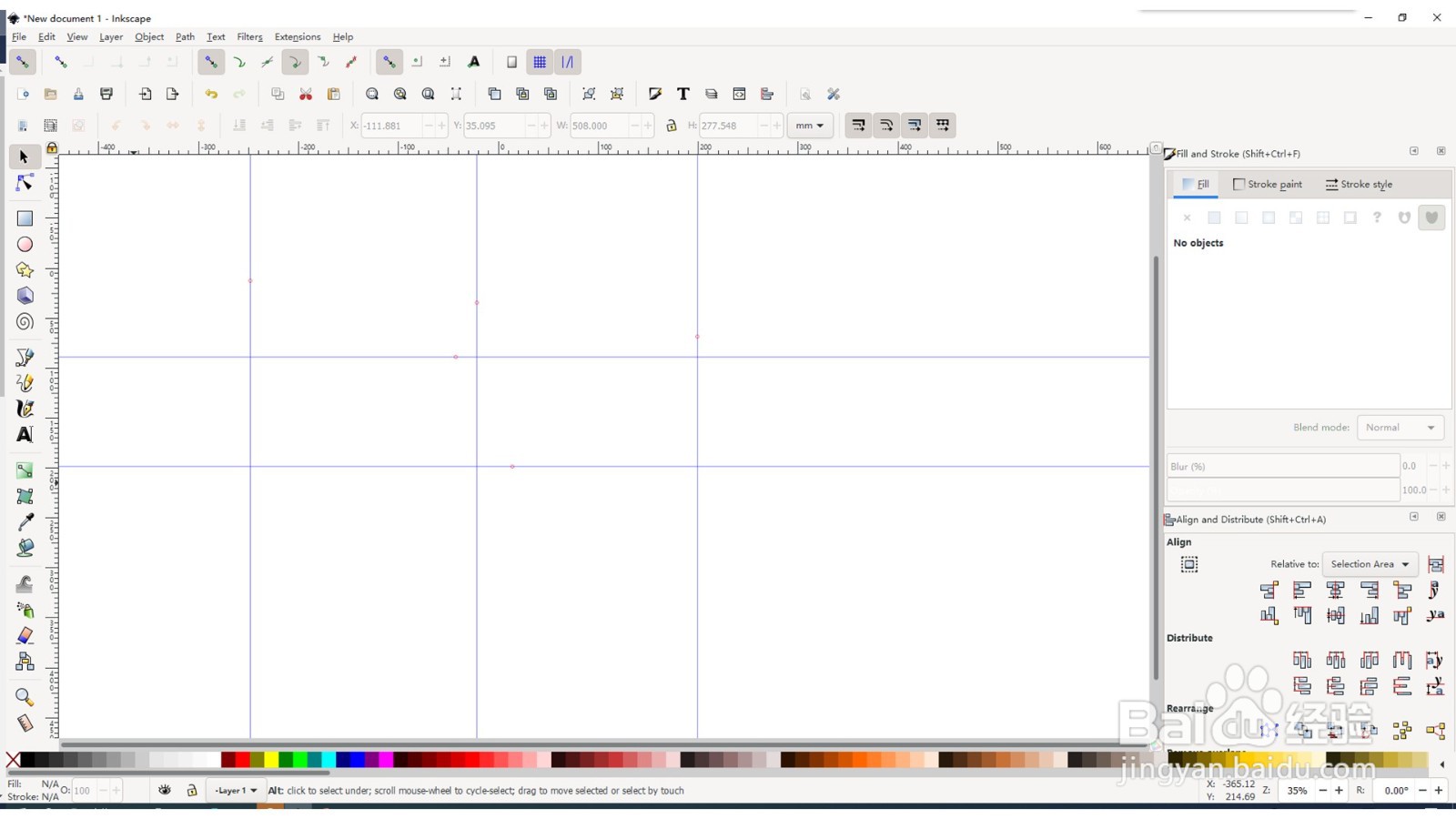Pick the Star and polygon tool
The height and width of the screenshot is (819, 1456).
tap(25, 270)
